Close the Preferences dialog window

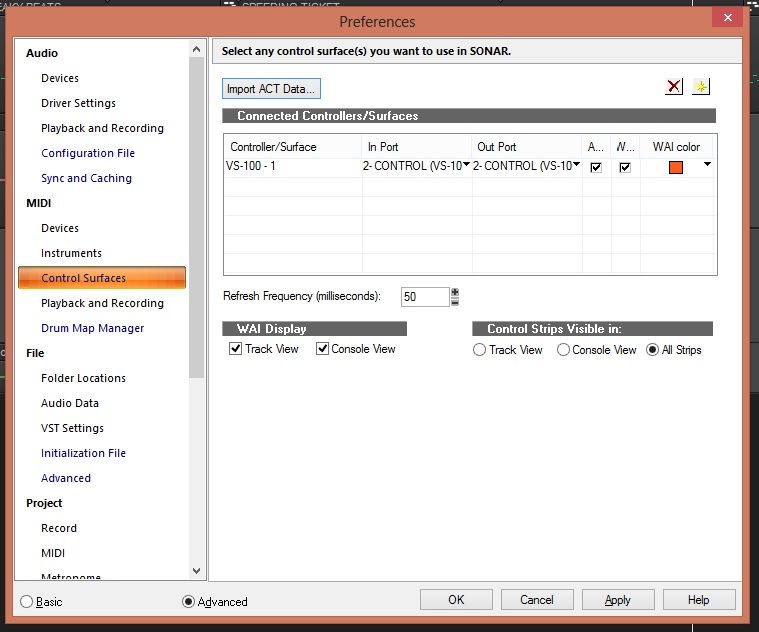coord(726,19)
